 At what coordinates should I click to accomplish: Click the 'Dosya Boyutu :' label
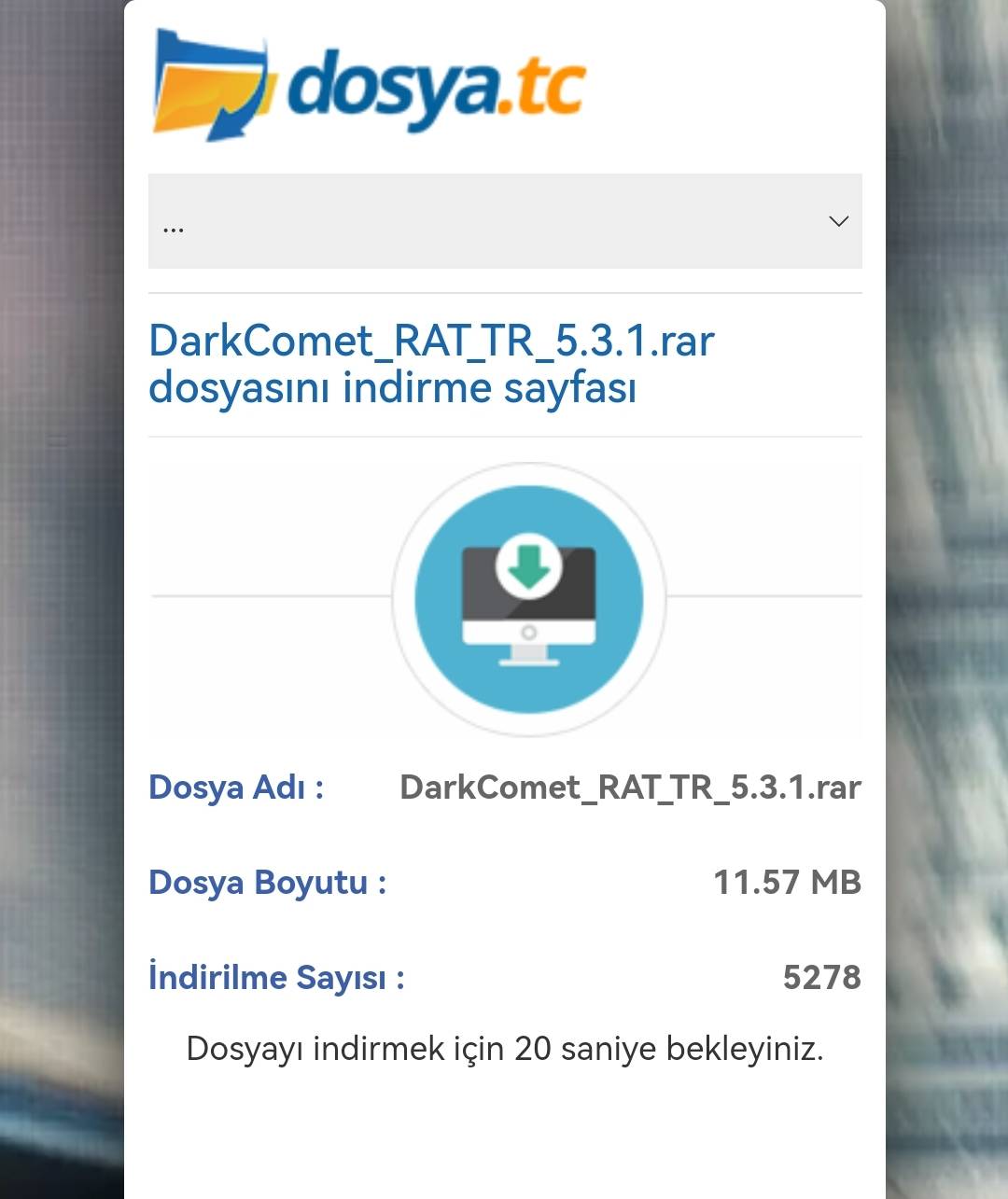tap(268, 883)
